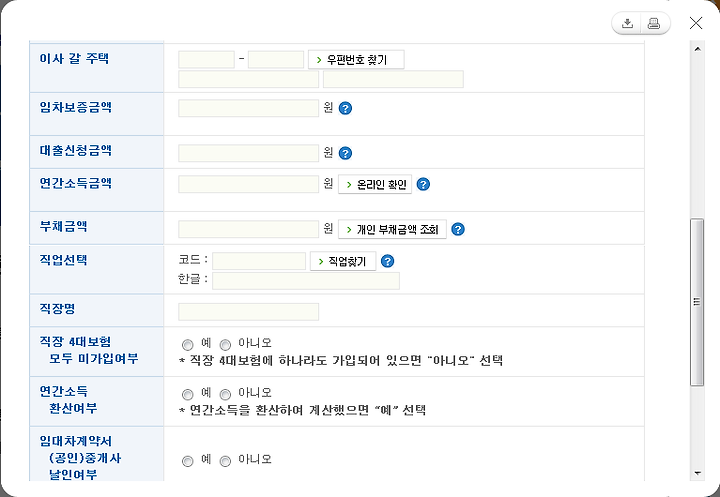Click the download icon at top right
Viewport: 720px width, 497px height.
tap(627, 23)
